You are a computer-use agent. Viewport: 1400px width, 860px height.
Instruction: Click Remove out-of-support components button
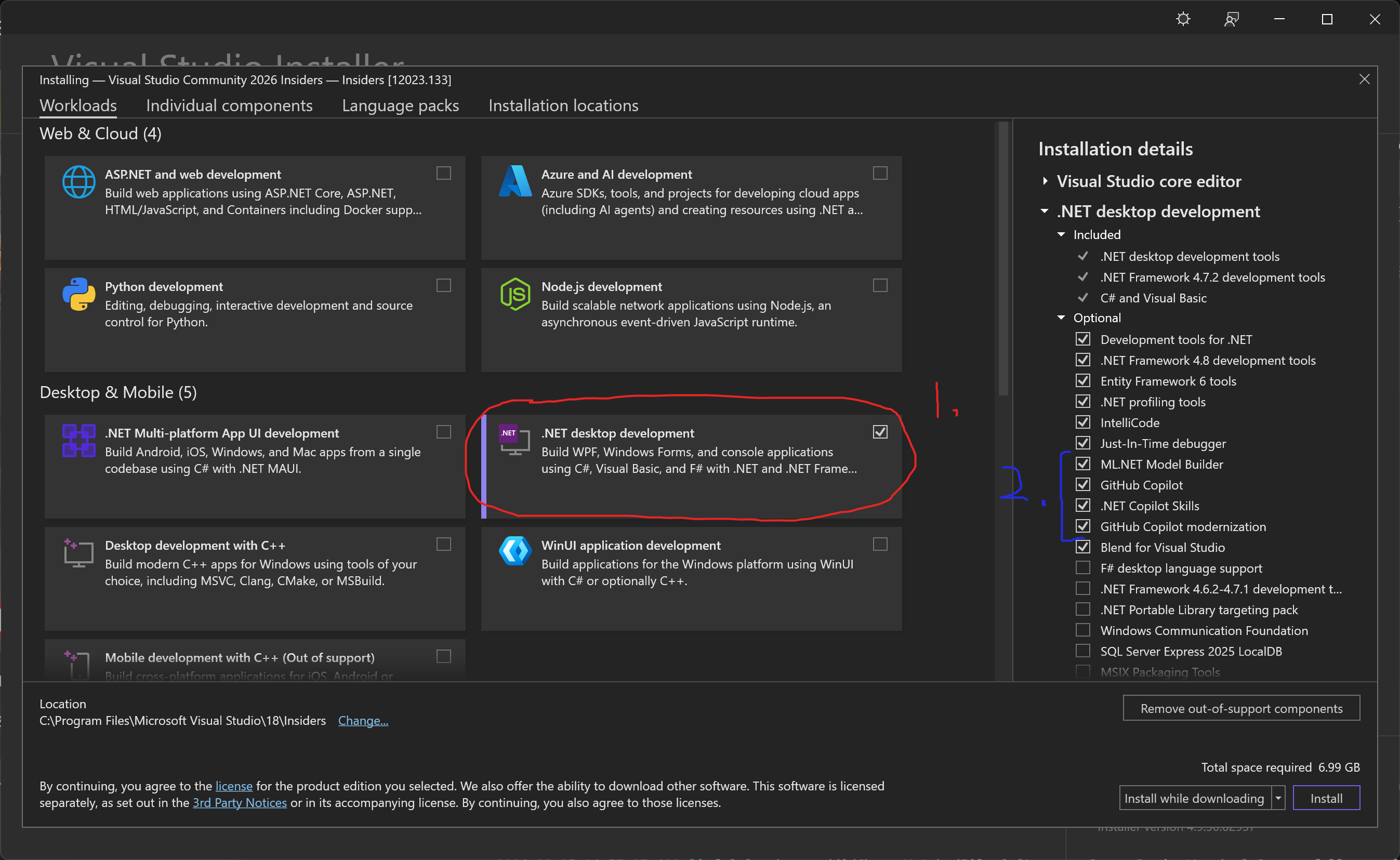pyautogui.click(x=1241, y=708)
